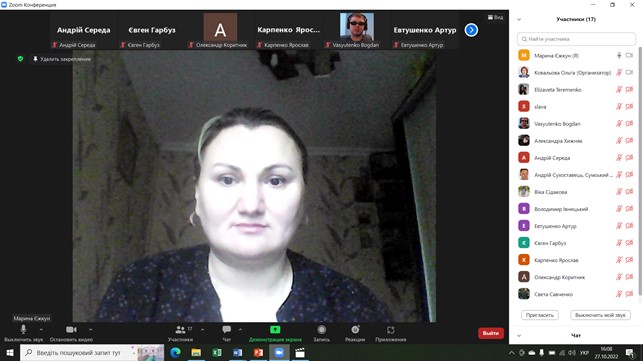The image size is (643, 361).
Task: Select Андрій Середа video tile
Action: tap(83, 31)
